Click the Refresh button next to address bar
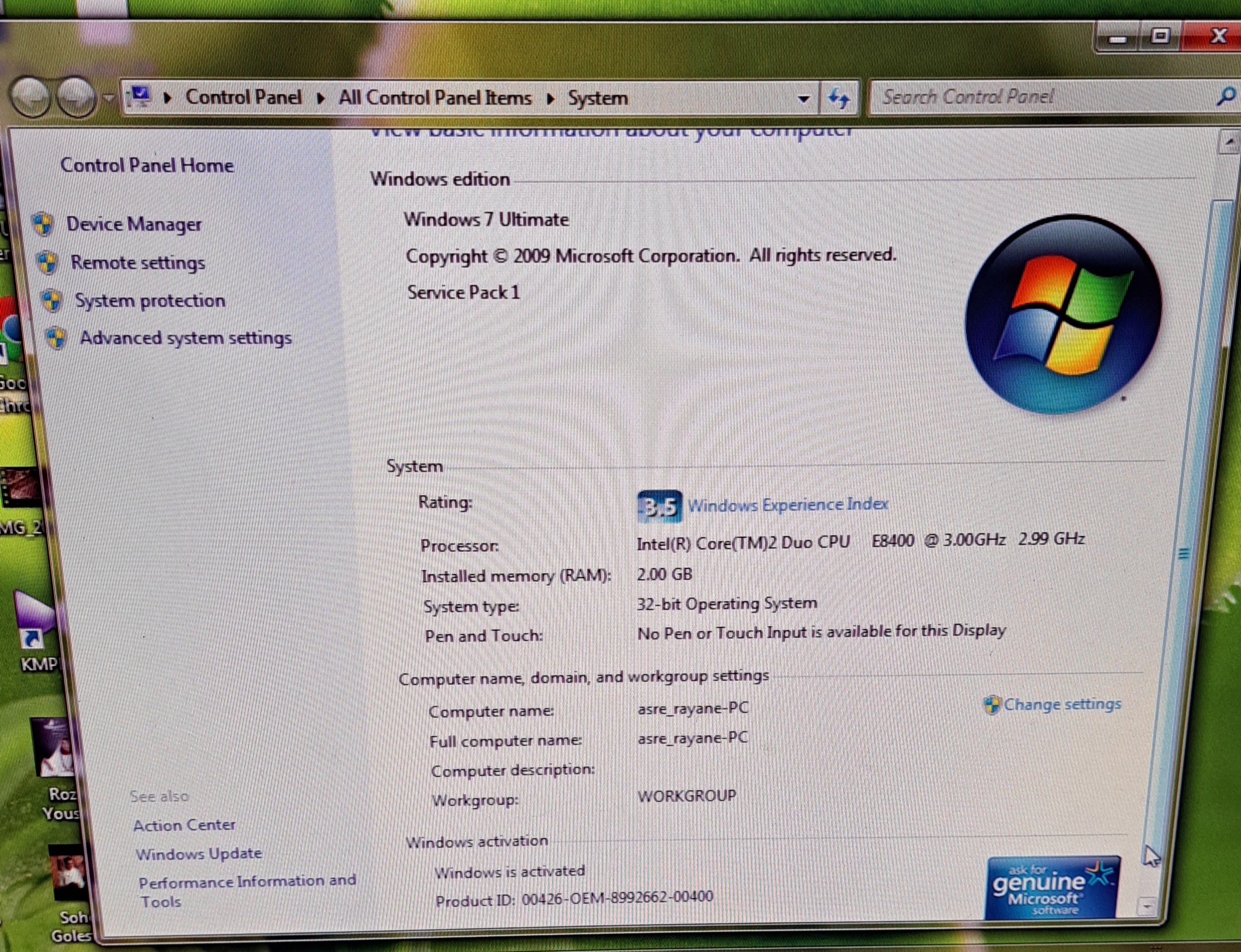The width and height of the screenshot is (1241, 952). (x=839, y=98)
